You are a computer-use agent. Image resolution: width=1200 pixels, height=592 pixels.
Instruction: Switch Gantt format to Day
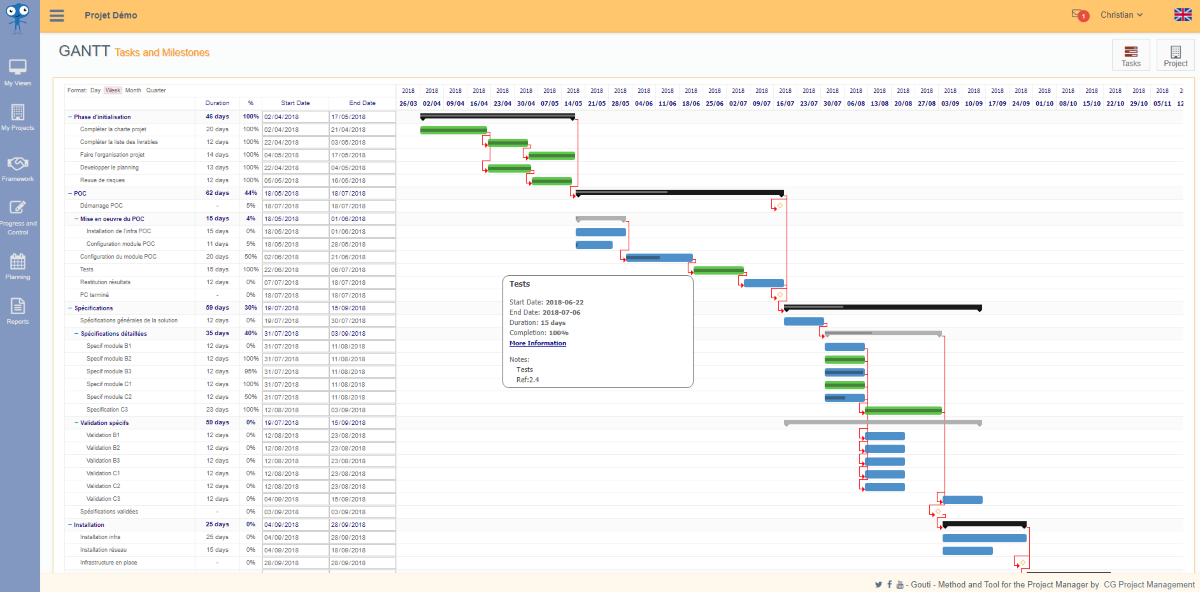[96, 90]
